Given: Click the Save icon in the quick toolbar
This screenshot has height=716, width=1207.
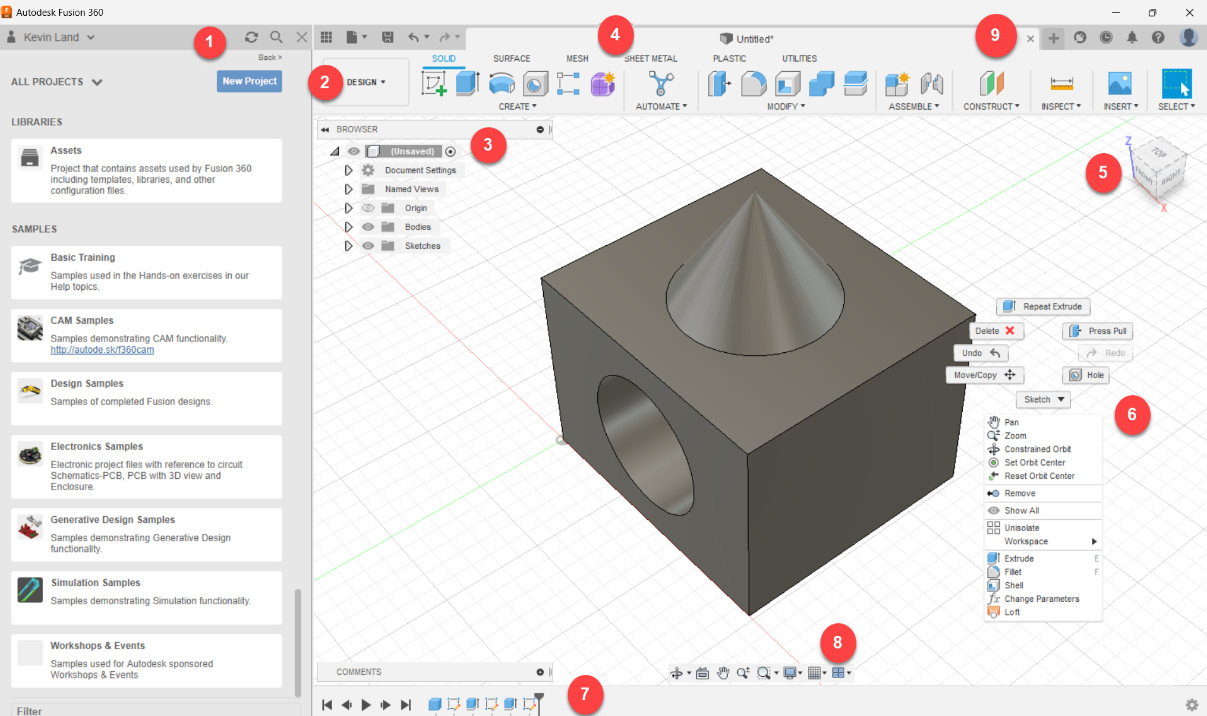Looking at the screenshot, I should [386, 37].
